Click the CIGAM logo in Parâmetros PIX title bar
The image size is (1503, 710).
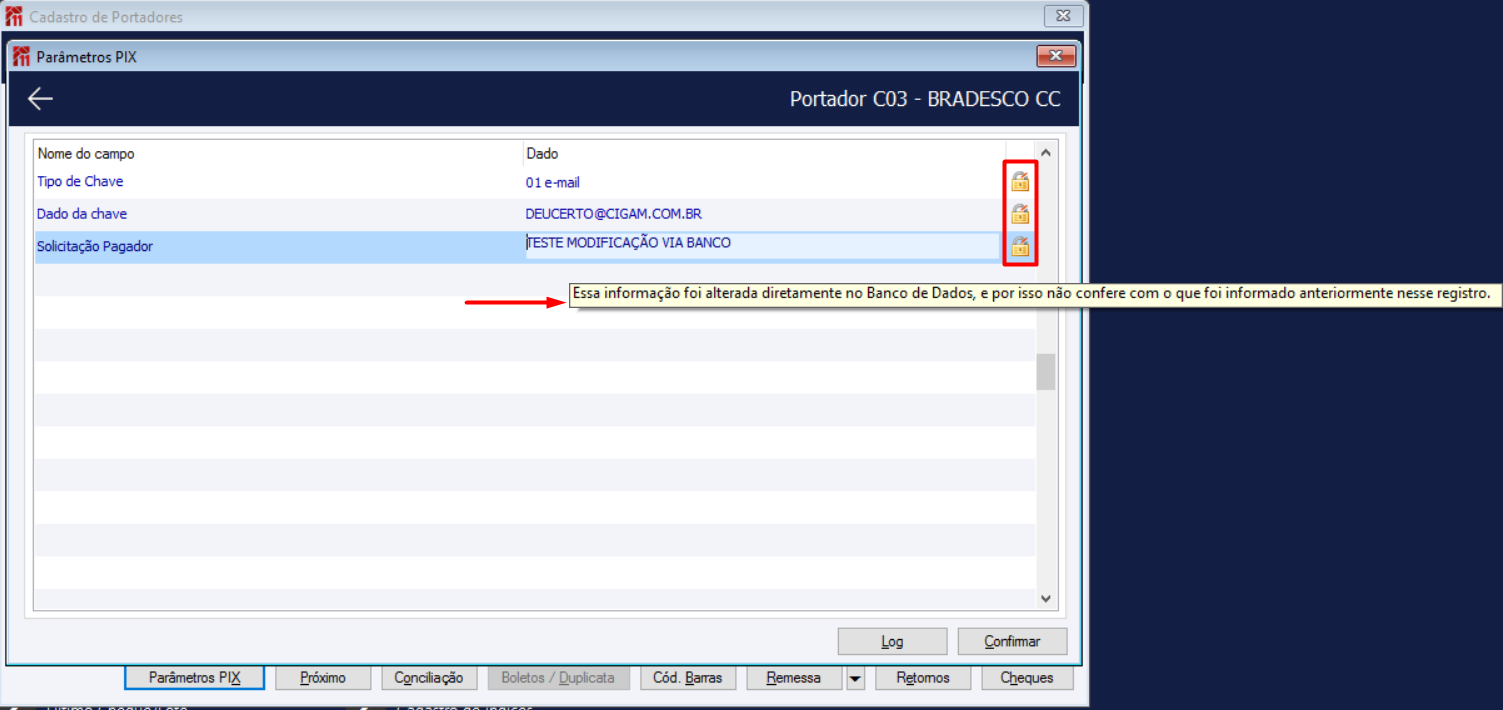(19, 56)
